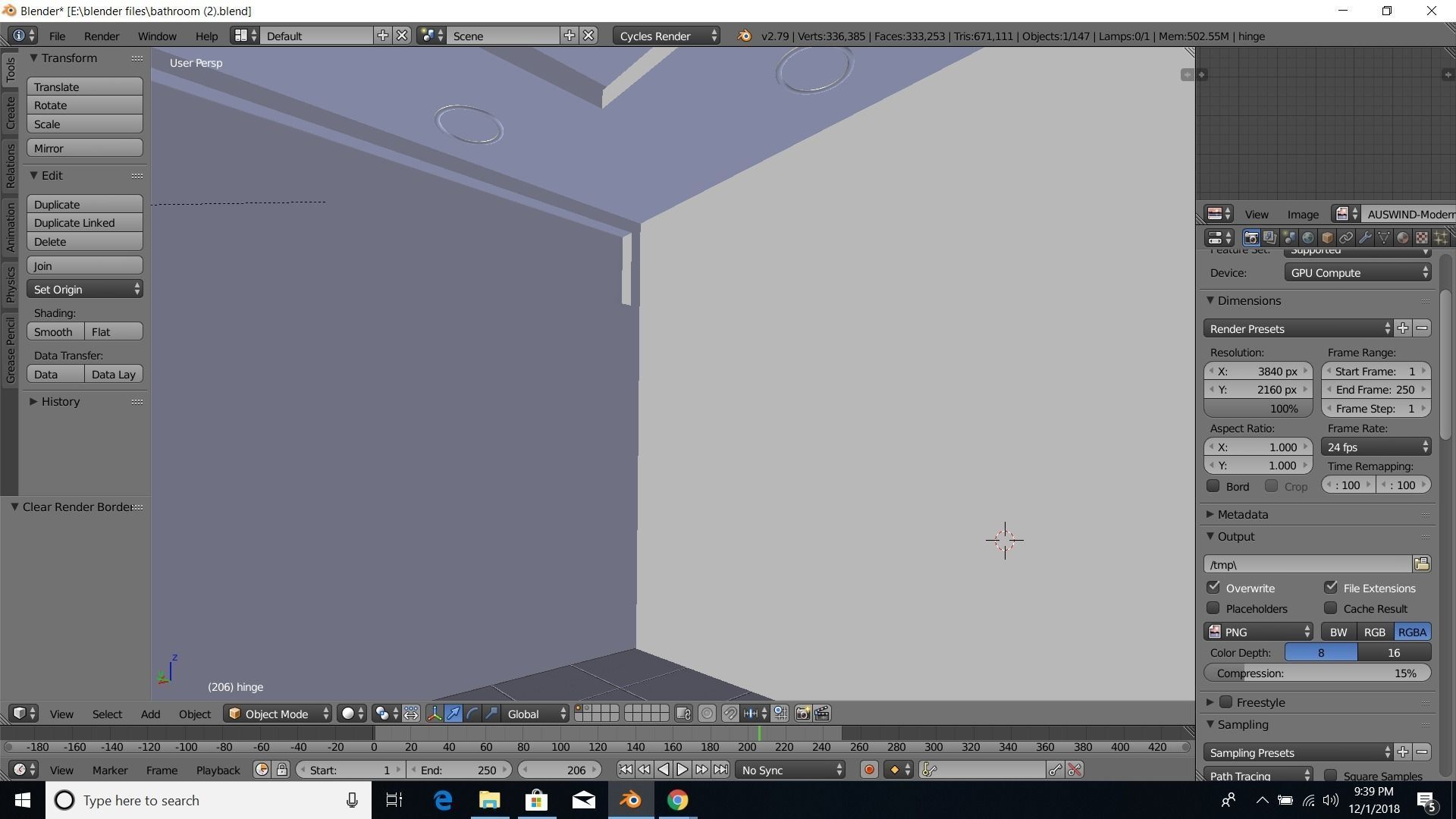Open the Cycles Render engine dropdown
The width and height of the screenshot is (1456, 819).
coord(666,36)
